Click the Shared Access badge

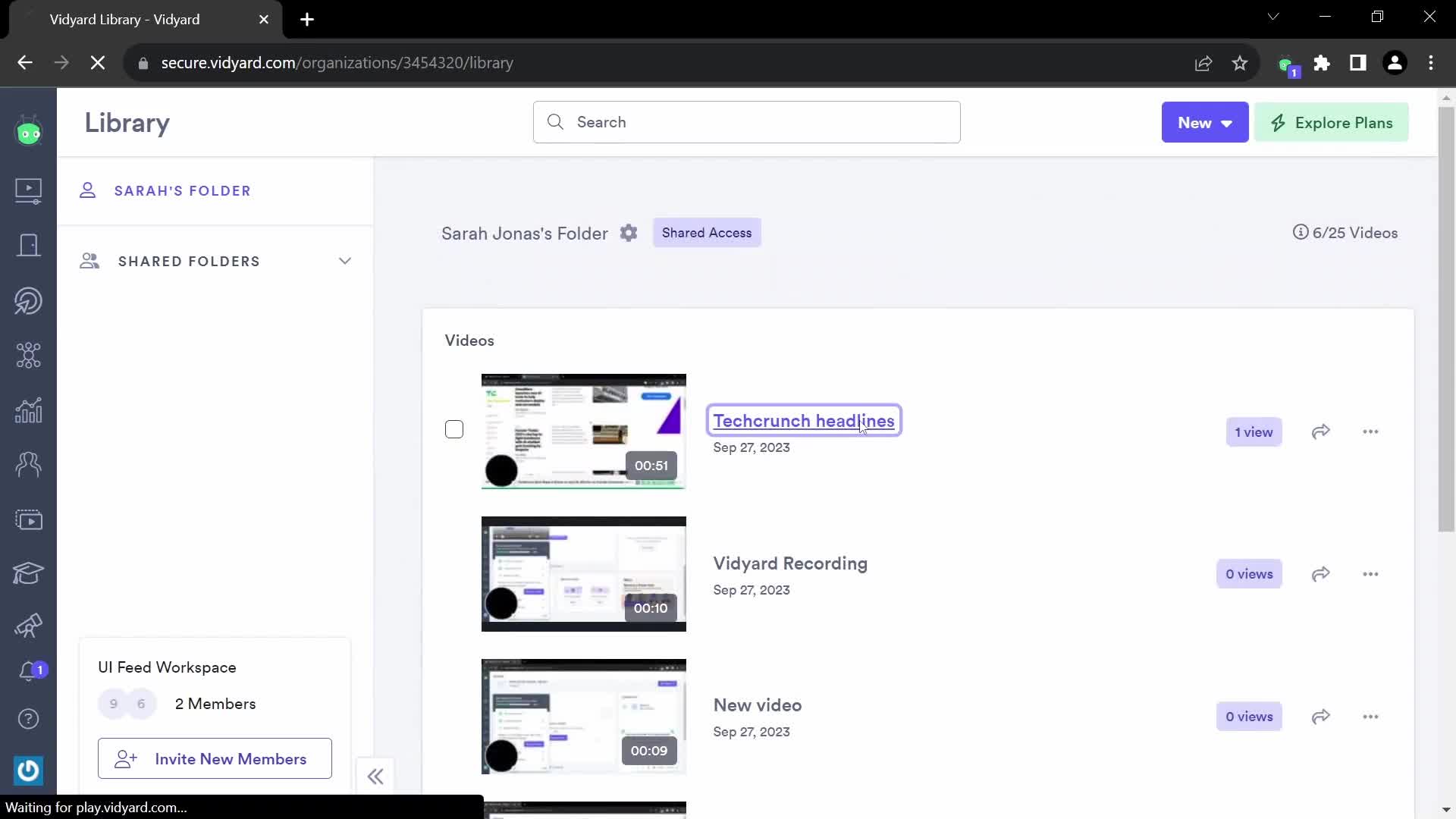[707, 233]
